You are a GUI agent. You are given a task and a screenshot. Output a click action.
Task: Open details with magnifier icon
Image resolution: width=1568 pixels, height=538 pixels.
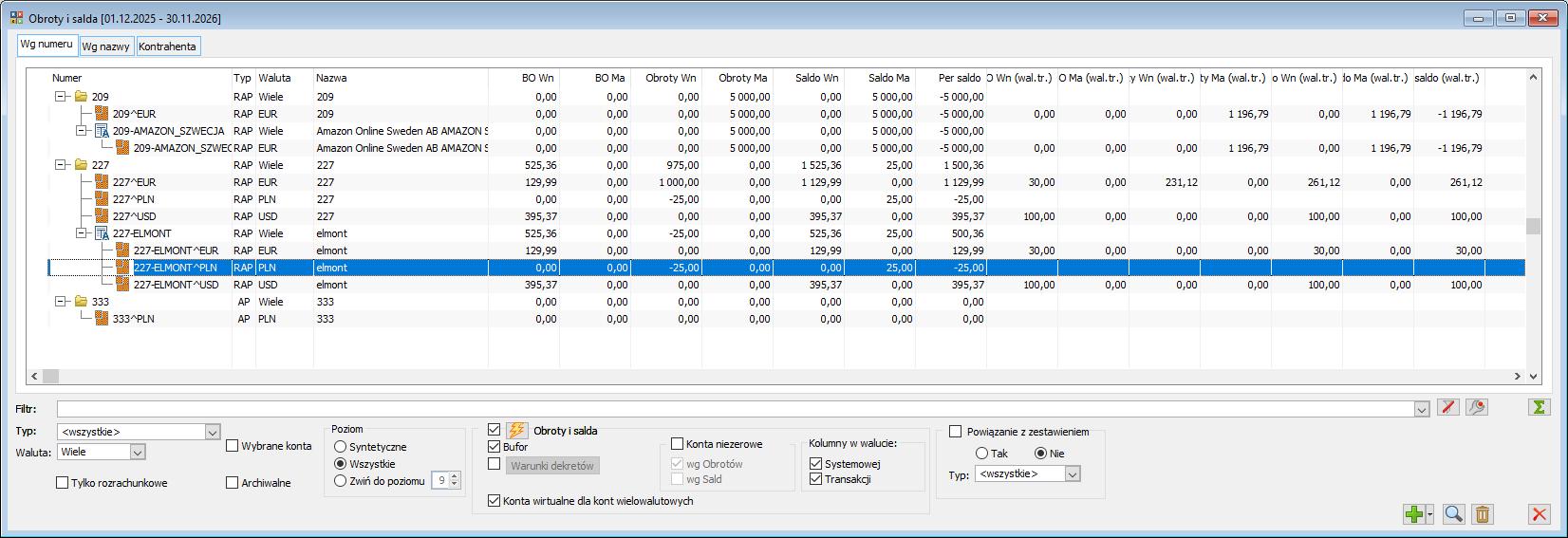point(1453,514)
